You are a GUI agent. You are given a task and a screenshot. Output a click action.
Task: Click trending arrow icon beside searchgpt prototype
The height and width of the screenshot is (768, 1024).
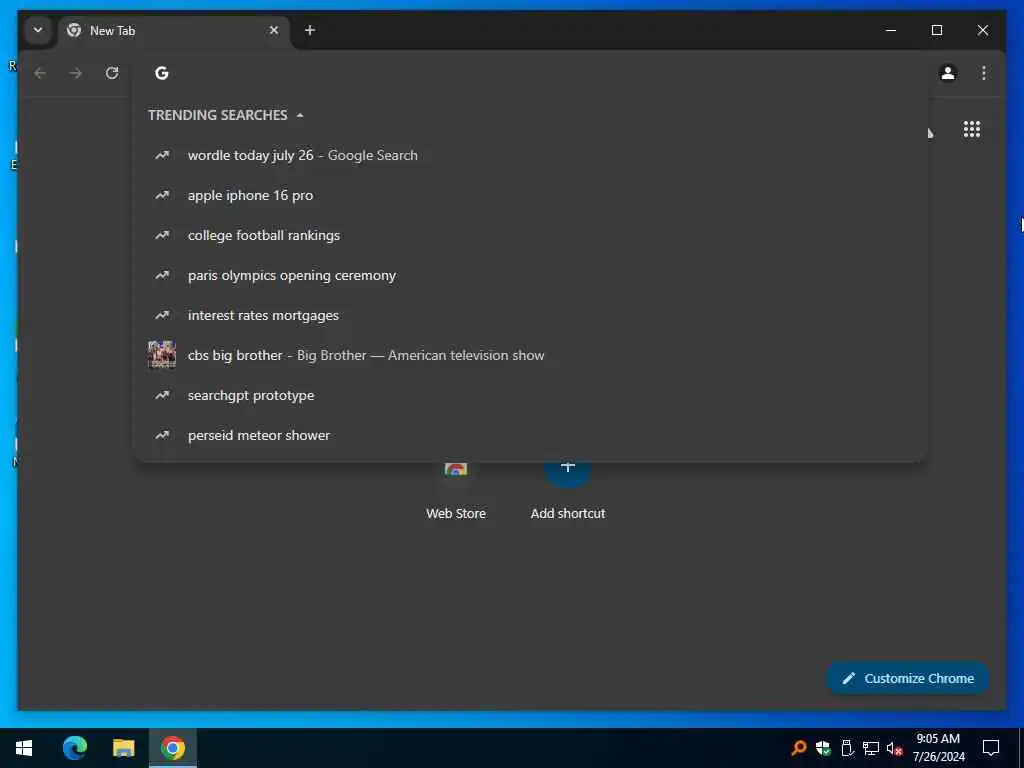[x=162, y=395]
